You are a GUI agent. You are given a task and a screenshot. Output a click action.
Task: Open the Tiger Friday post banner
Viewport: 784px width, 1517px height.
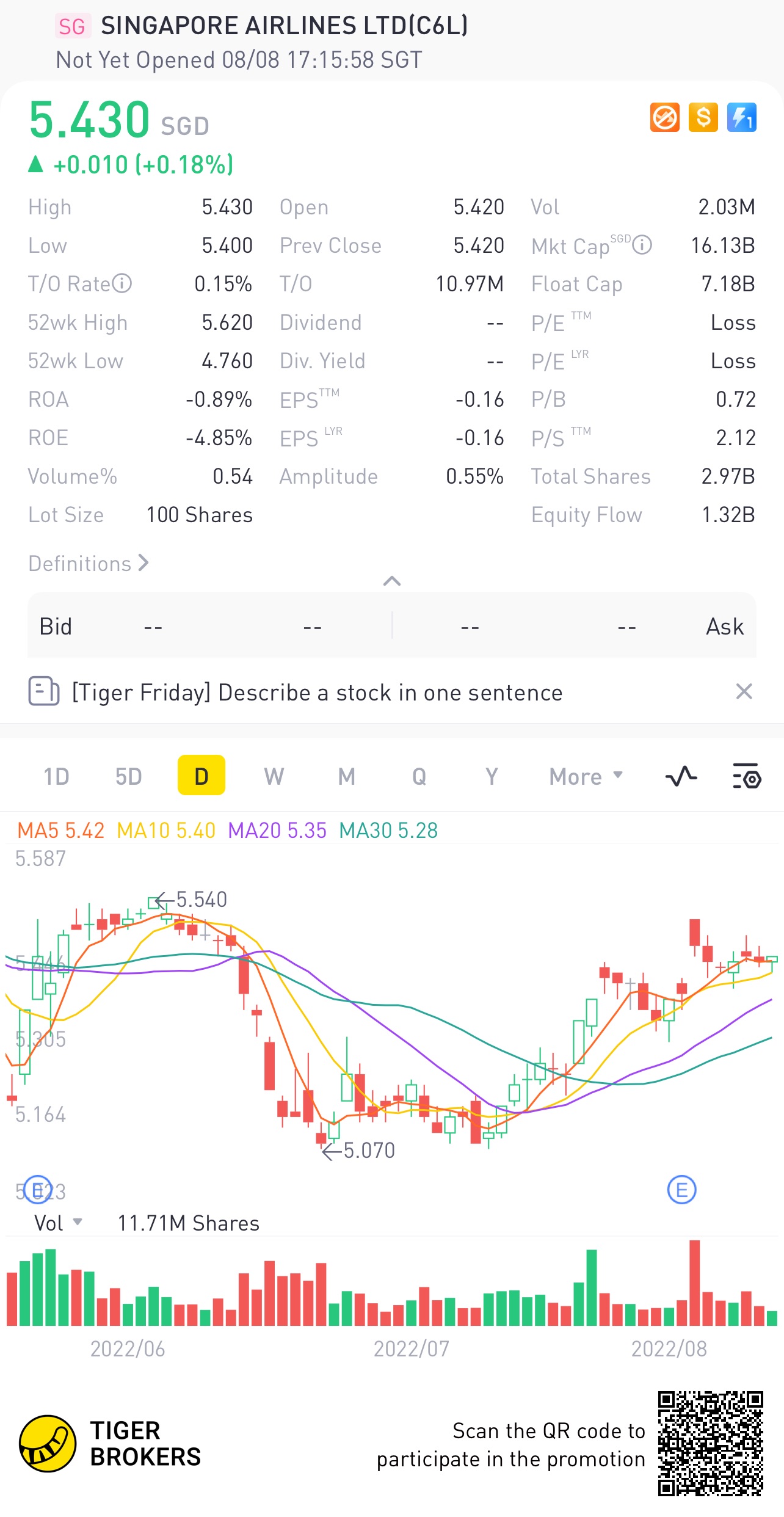(x=317, y=693)
